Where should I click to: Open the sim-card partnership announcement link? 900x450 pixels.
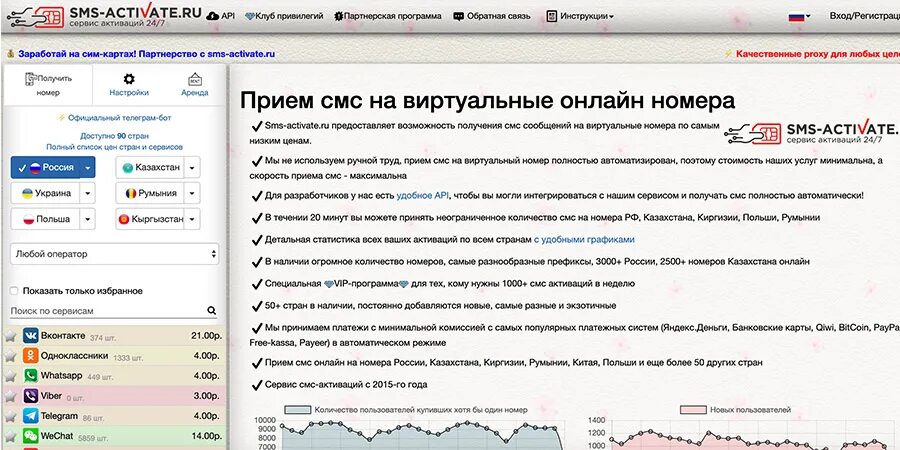tap(146, 54)
